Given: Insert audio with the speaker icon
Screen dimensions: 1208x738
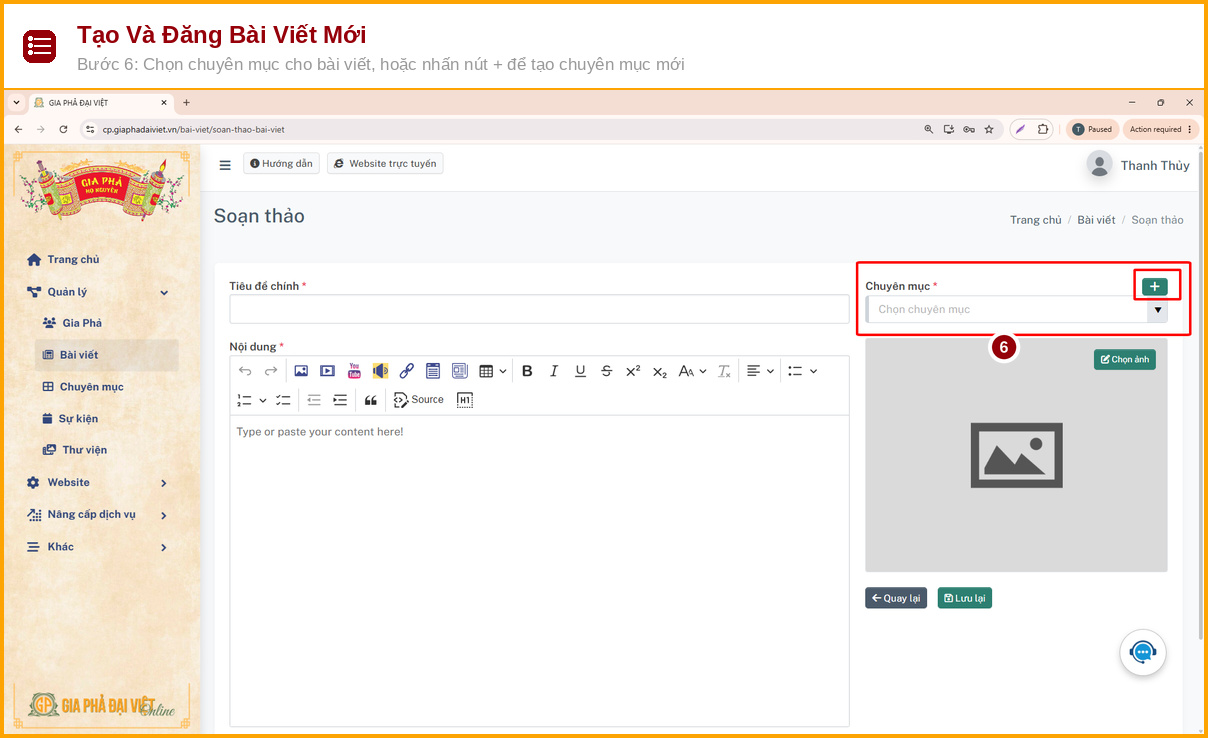Looking at the screenshot, I should [x=380, y=371].
